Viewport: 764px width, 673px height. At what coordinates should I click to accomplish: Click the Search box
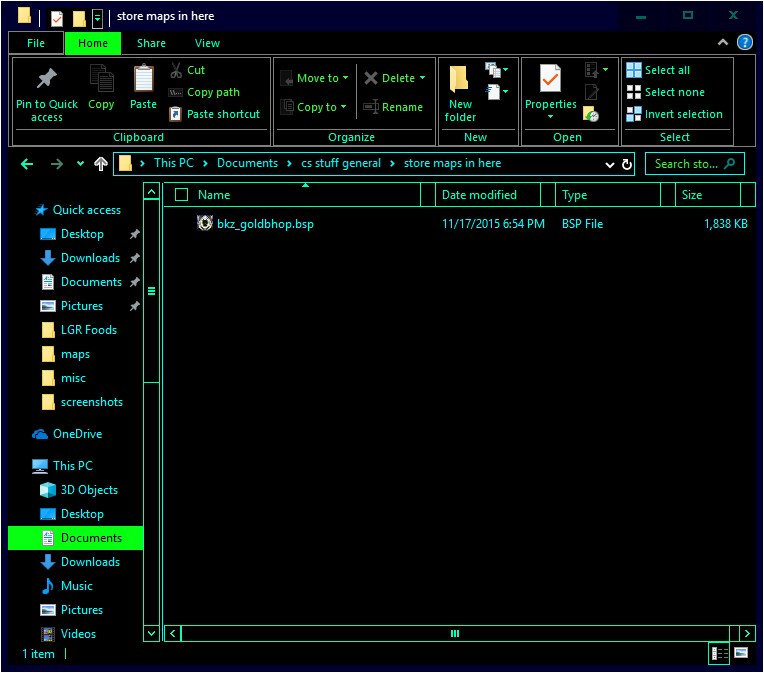pyautogui.click(x=694, y=164)
